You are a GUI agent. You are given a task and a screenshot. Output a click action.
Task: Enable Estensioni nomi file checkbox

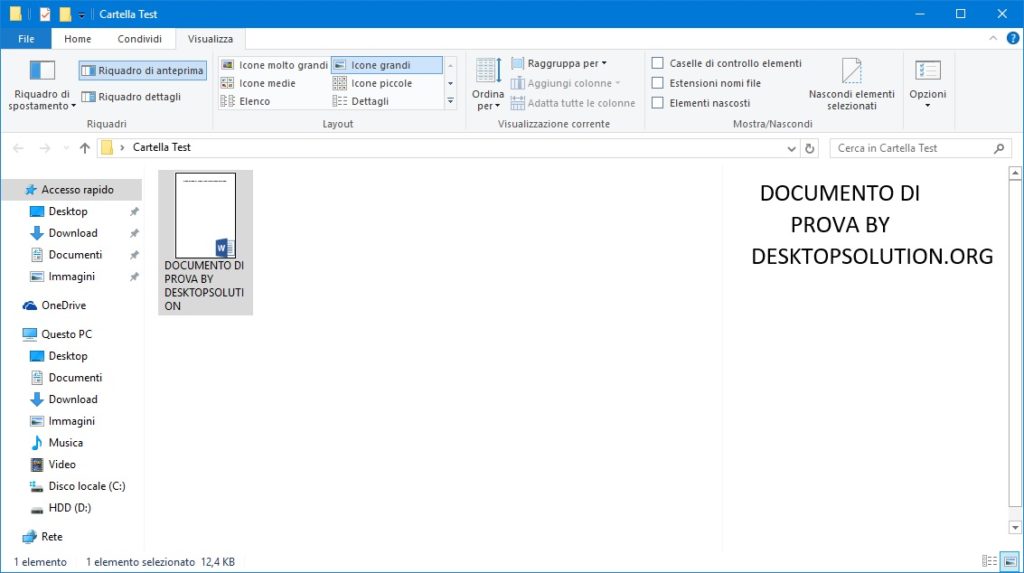(x=658, y=83)
